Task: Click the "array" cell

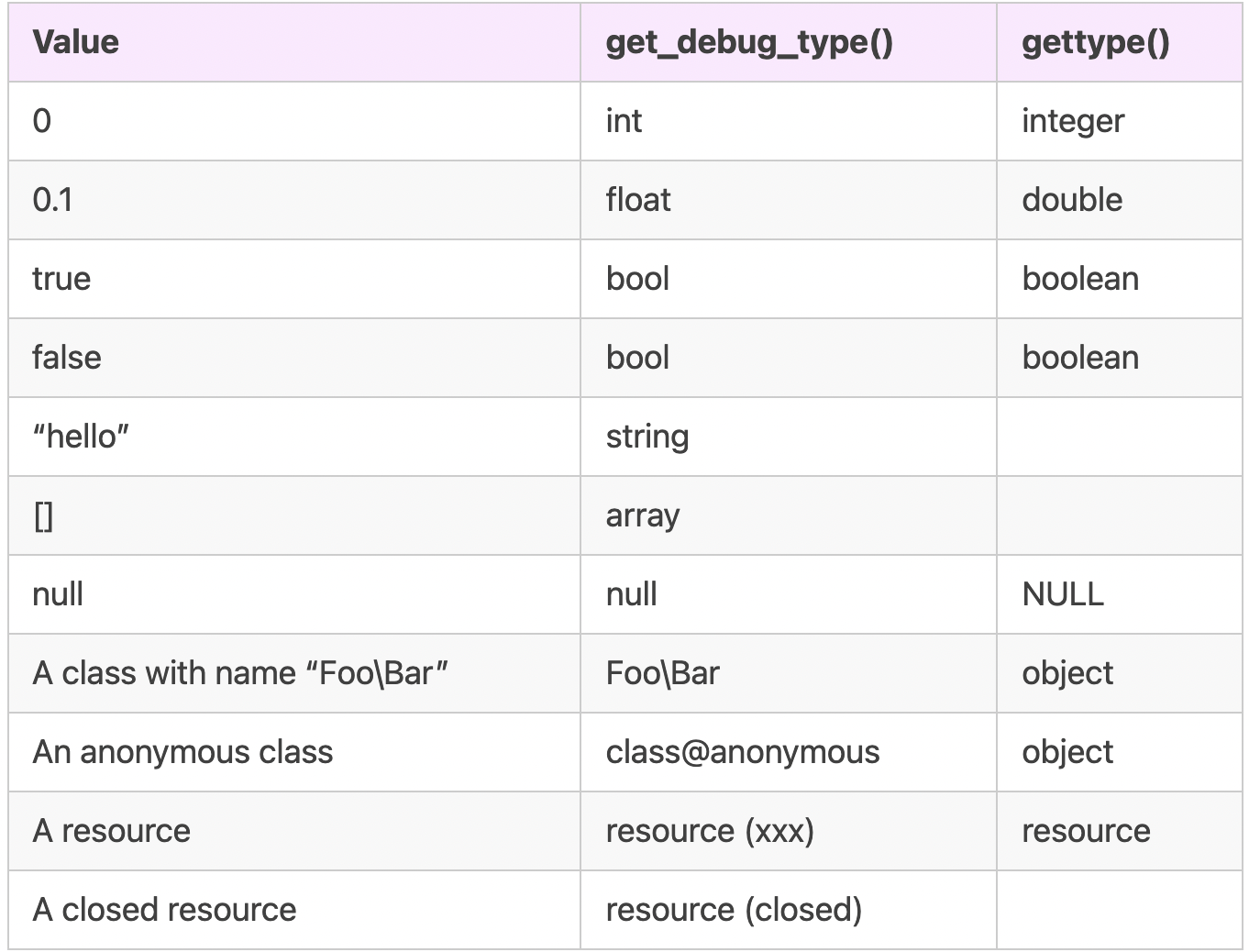Action: coord(643,515)
